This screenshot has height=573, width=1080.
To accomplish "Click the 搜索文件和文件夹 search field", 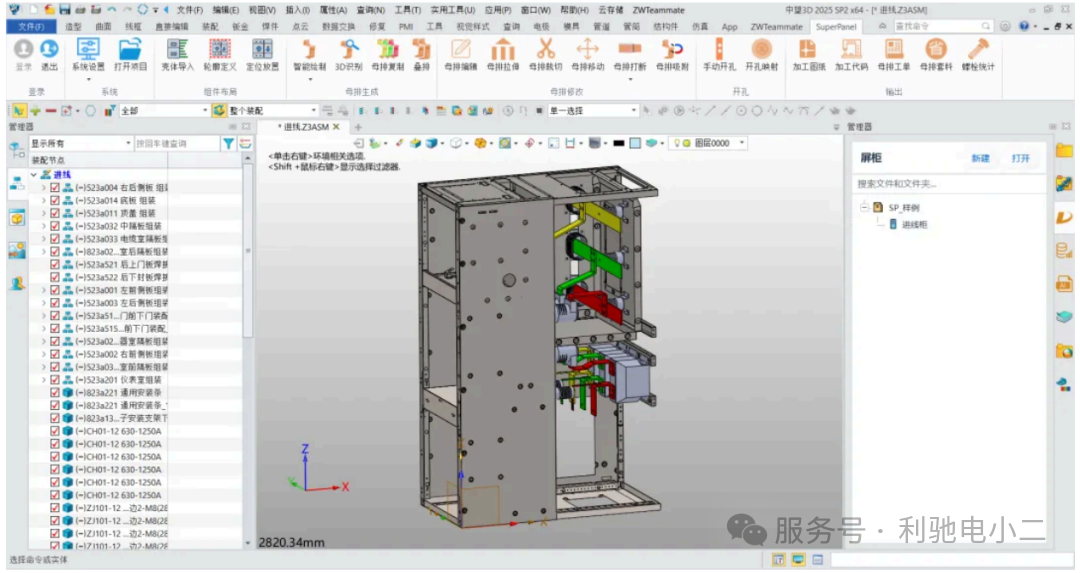I will pyautogui.click(x=949, y=184).
